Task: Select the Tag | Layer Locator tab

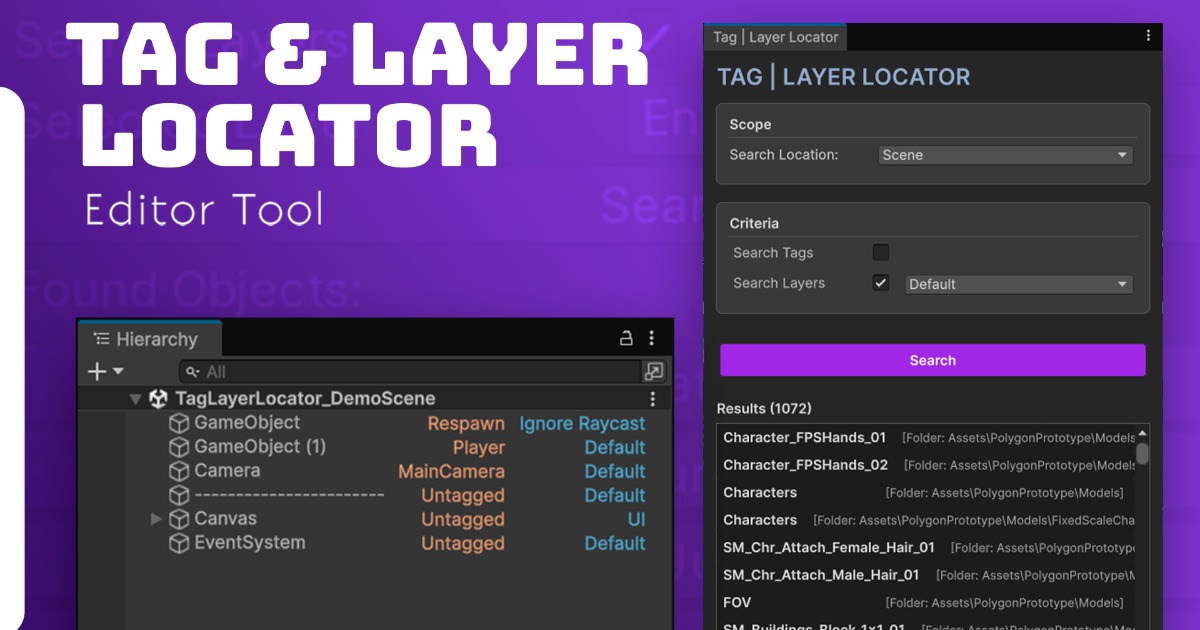Action: click(775, 36)
